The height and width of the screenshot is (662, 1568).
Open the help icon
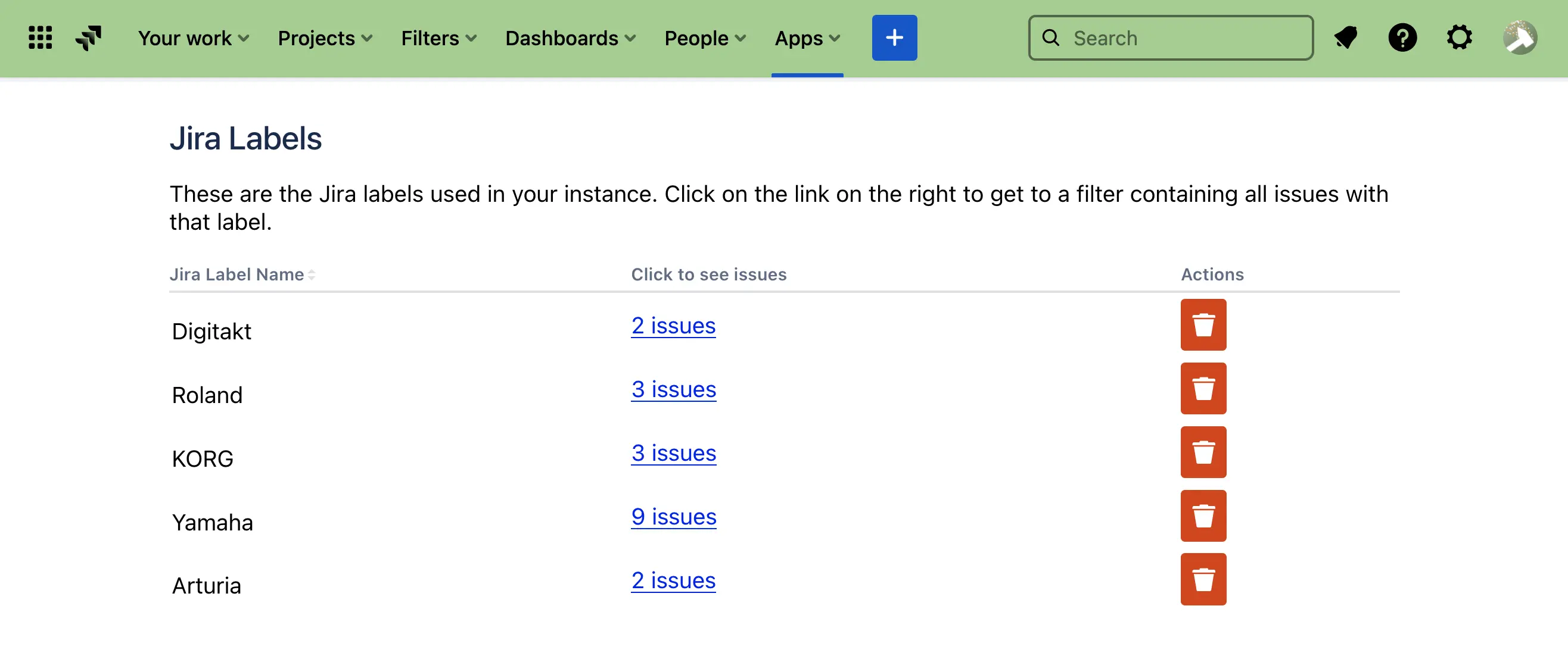(1403, 38)
